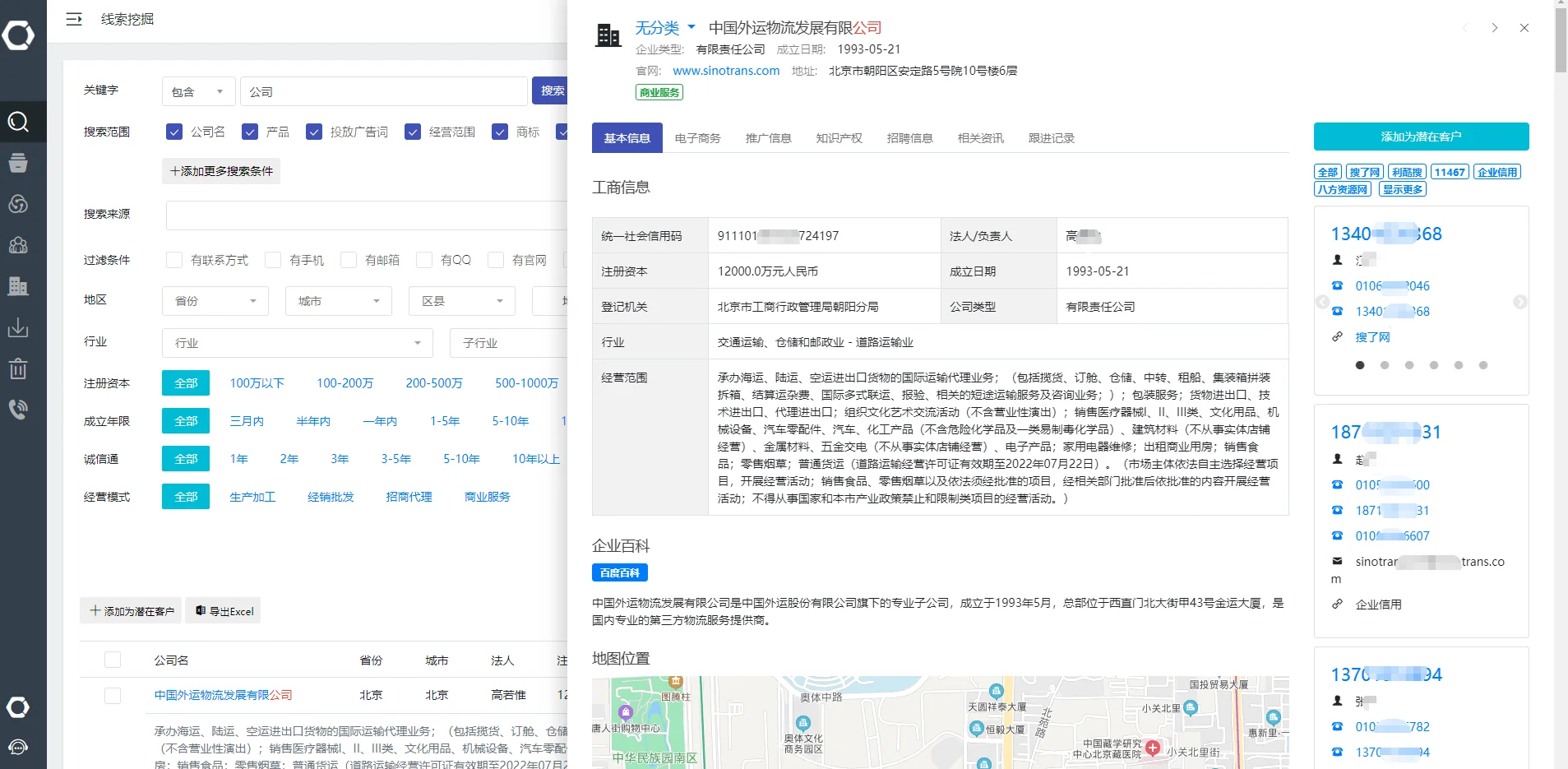Open www.sinotrans.com website link
This screenshot has height=769, width=1568.
click(726, 71)
